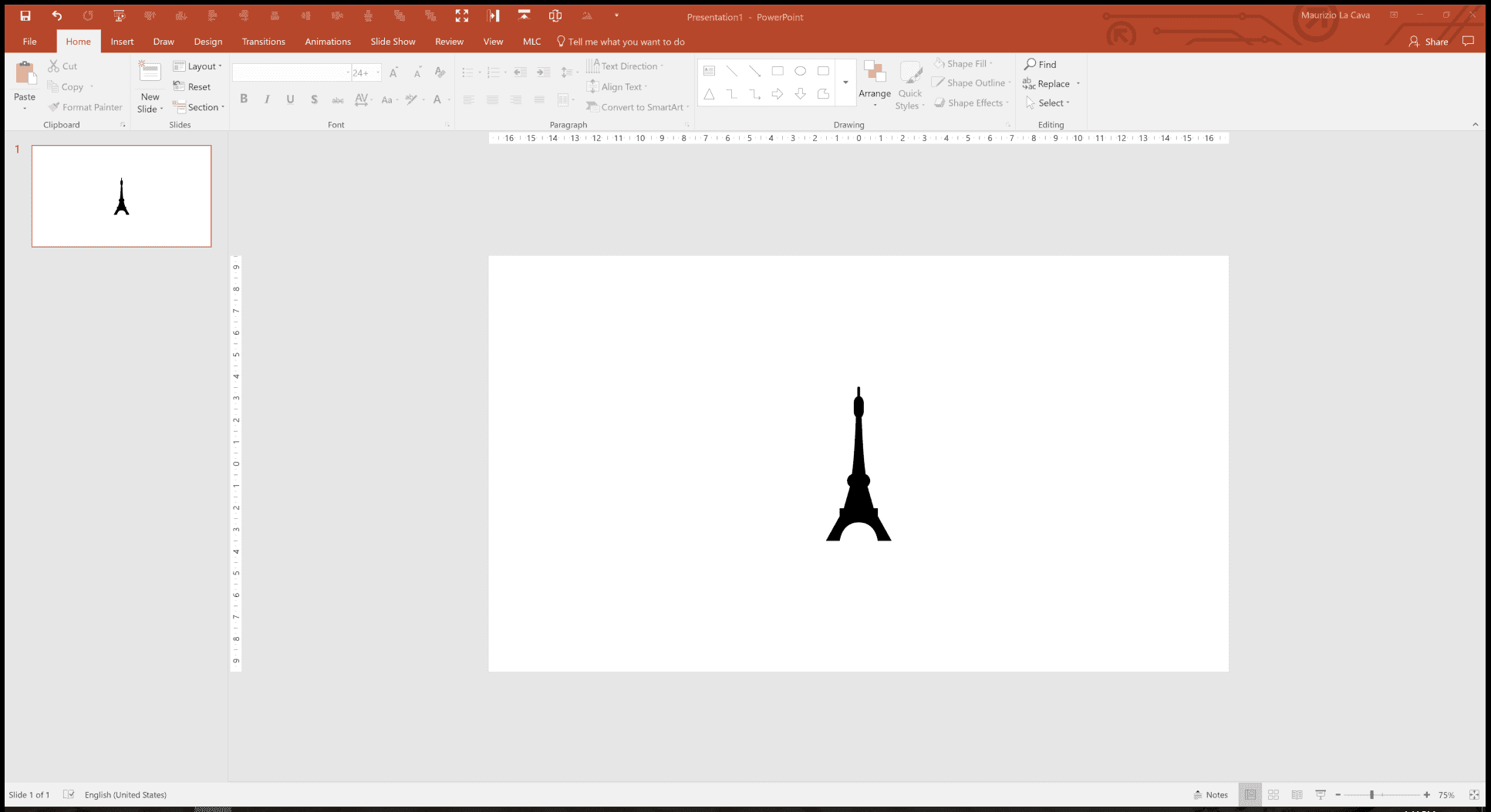Enable underline on selected text
This screenshot has width=1491, height=812.
pos(290,99)
